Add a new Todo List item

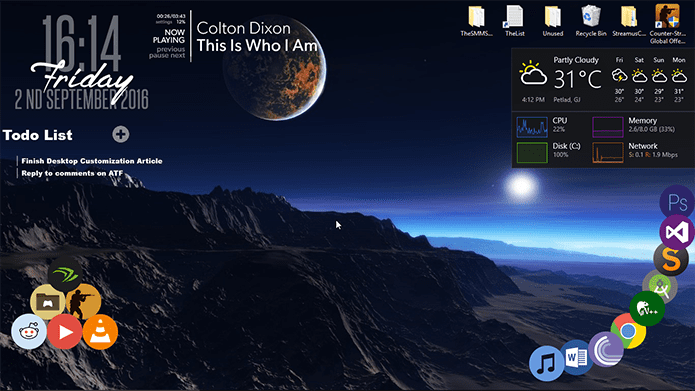(121, 134)
